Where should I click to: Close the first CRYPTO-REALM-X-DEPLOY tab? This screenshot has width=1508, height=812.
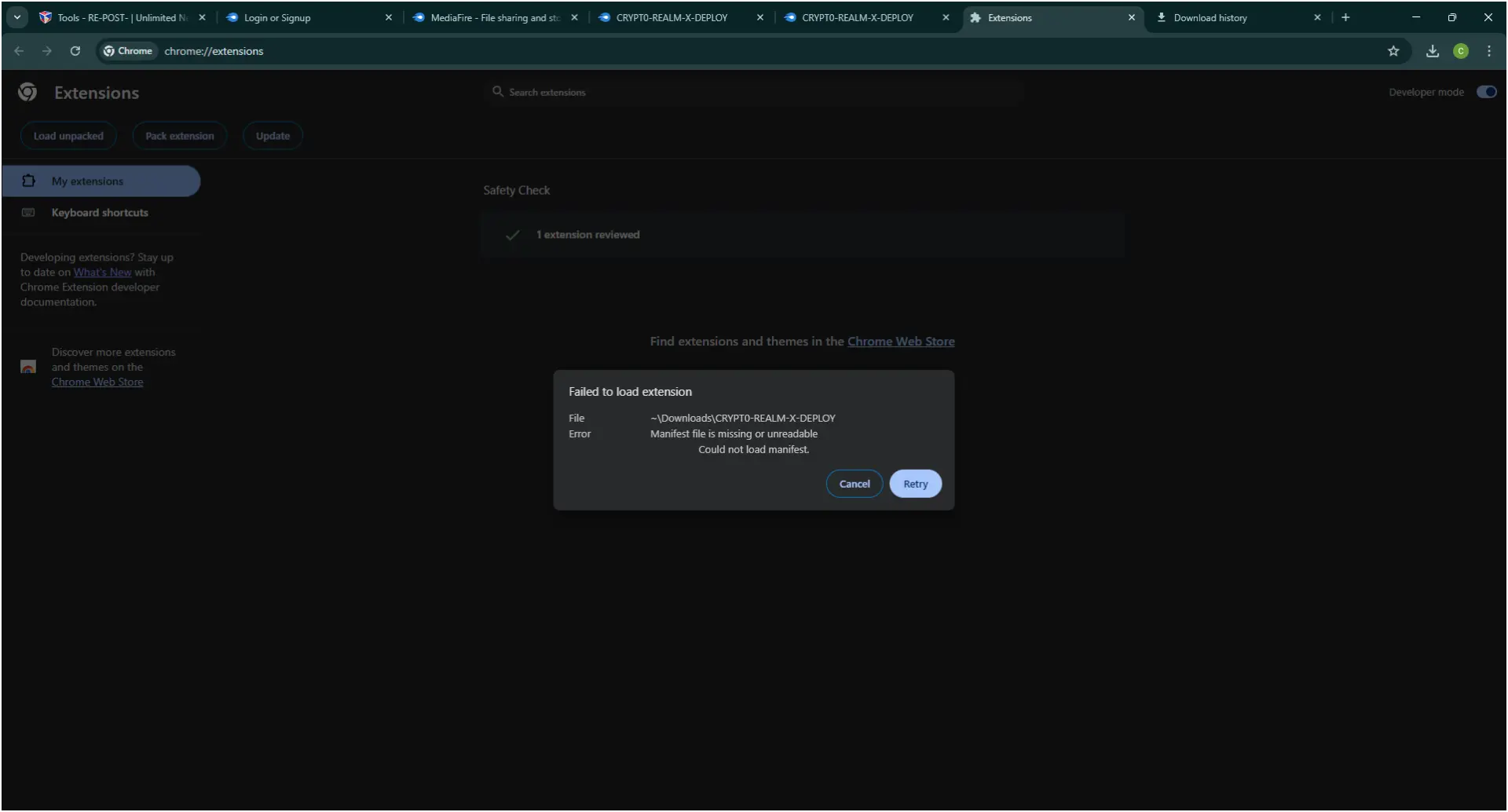click(x=759, y=17)
